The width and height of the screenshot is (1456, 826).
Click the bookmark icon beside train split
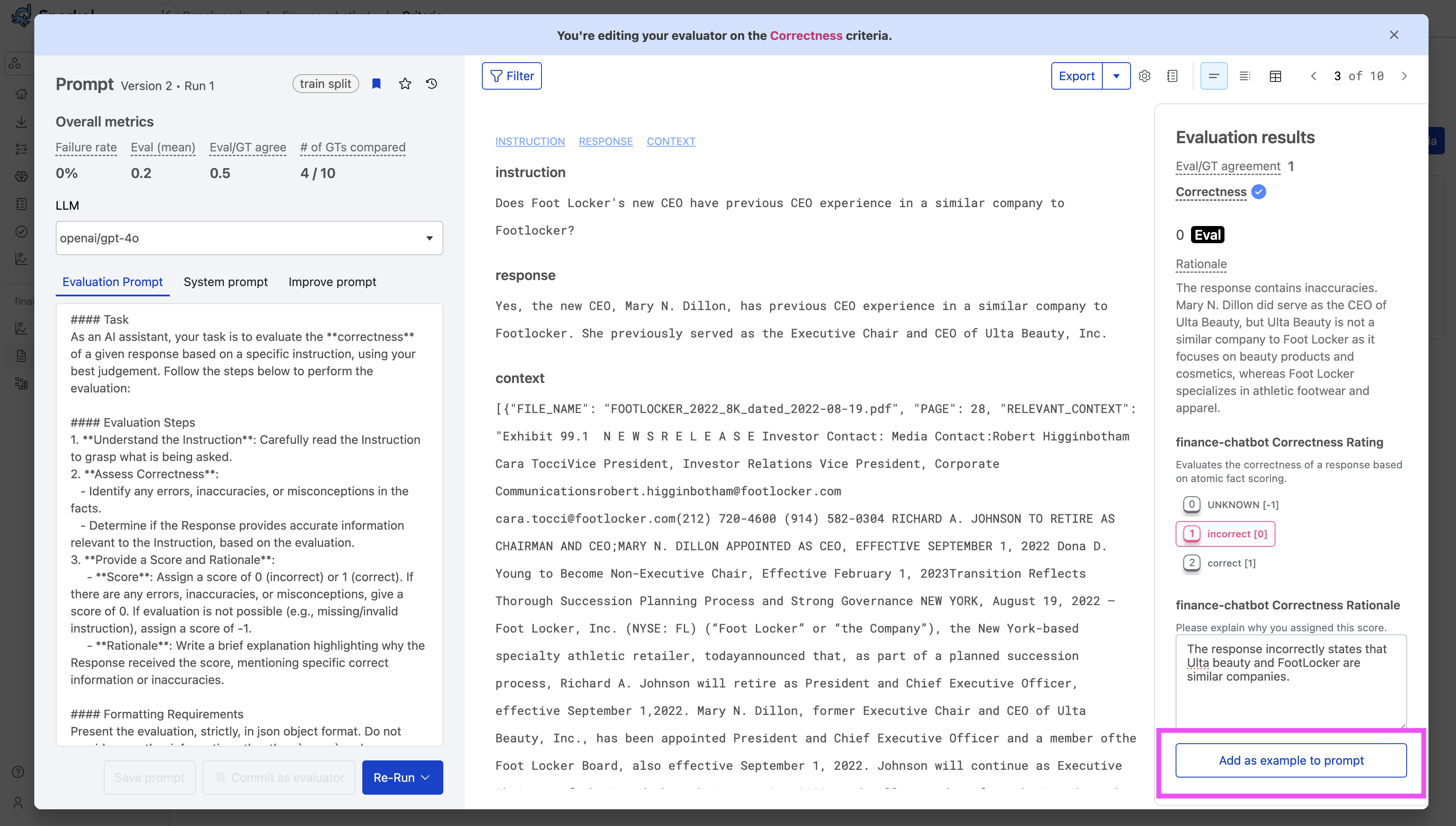376,84
